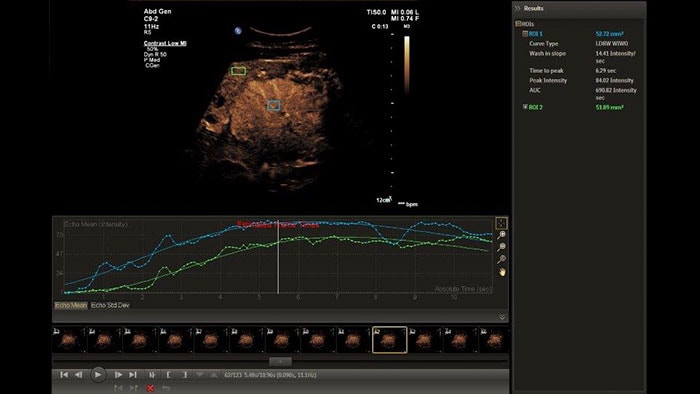This screenshot has height=394, width=700.
Task: Step back one frame
Action: click(x=79, y=375)
